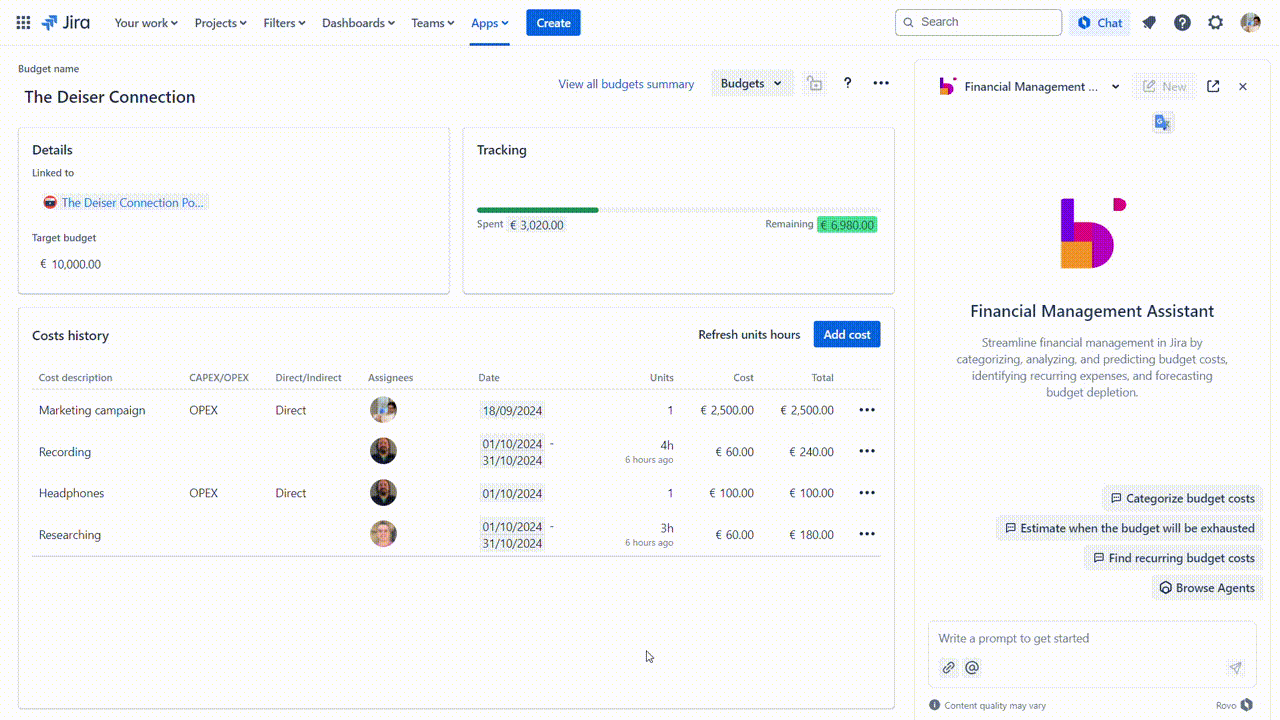
Task: Click Spent amount € 3,020.00
Action: (x=536, y=225)
